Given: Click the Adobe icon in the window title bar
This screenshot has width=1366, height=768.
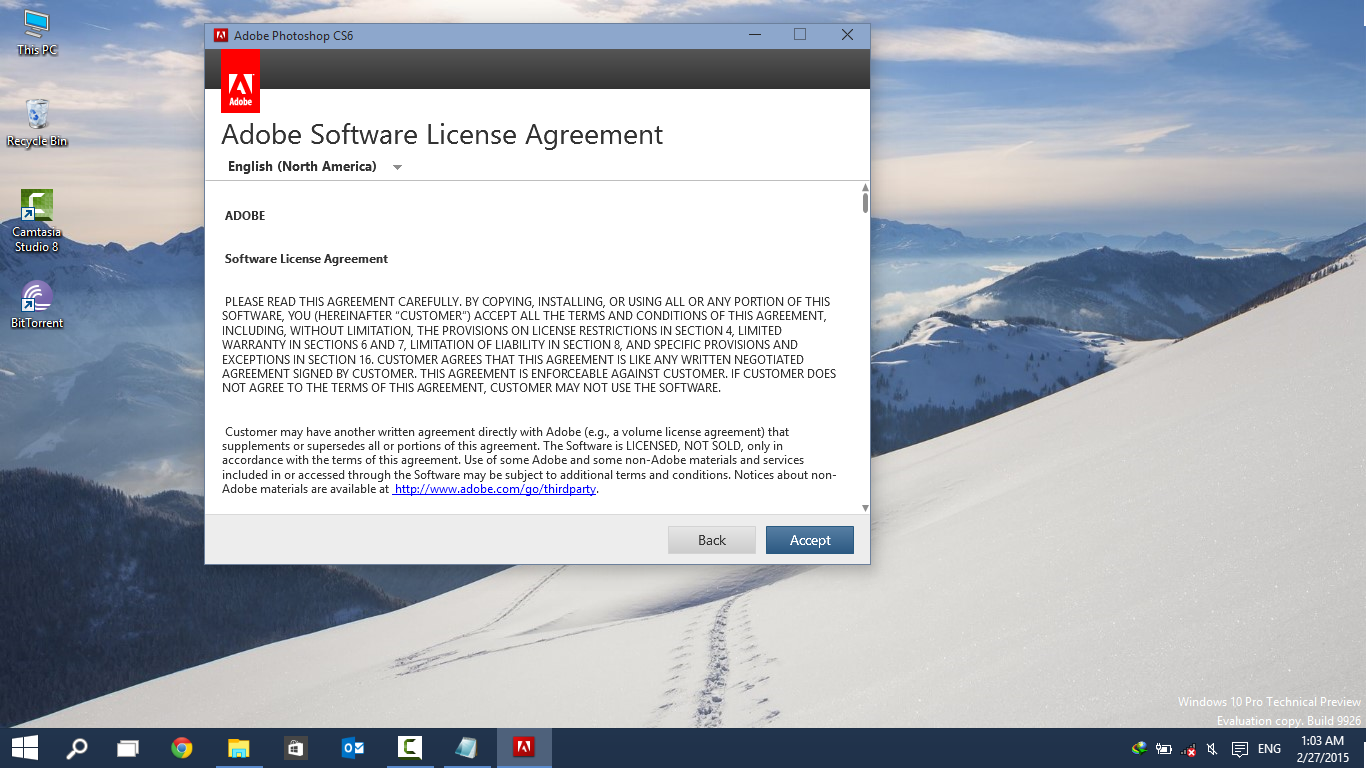Looking at the screenshot, I should tap(221, 35).
